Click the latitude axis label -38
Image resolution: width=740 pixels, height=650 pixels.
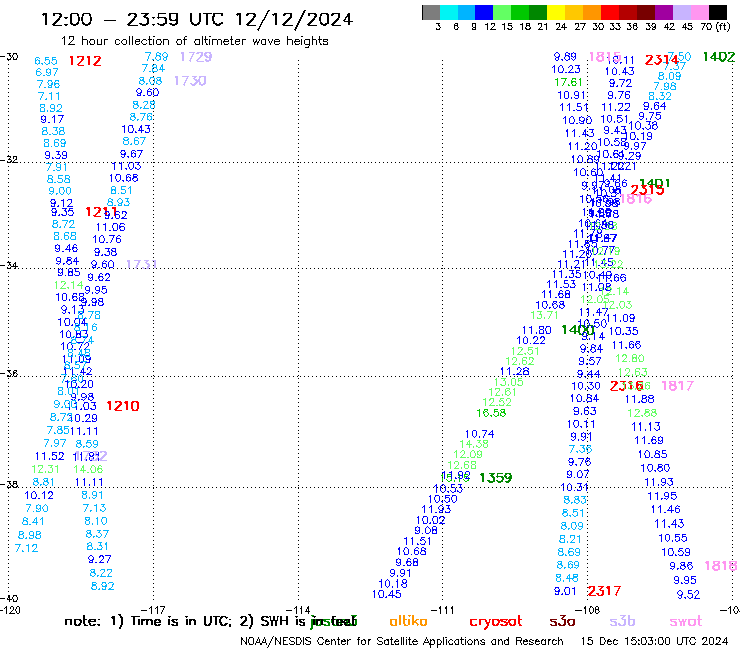click(x=9, y=485)
